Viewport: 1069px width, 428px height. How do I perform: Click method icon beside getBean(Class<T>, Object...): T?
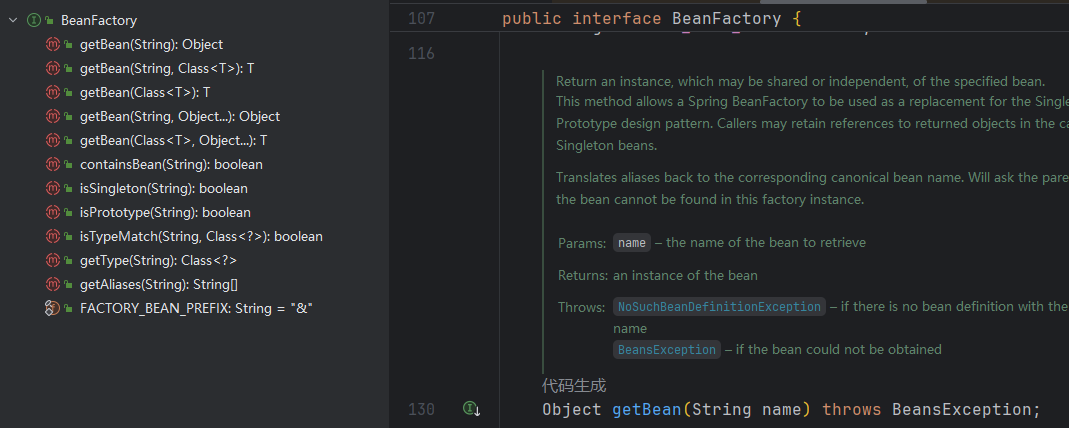52,140
